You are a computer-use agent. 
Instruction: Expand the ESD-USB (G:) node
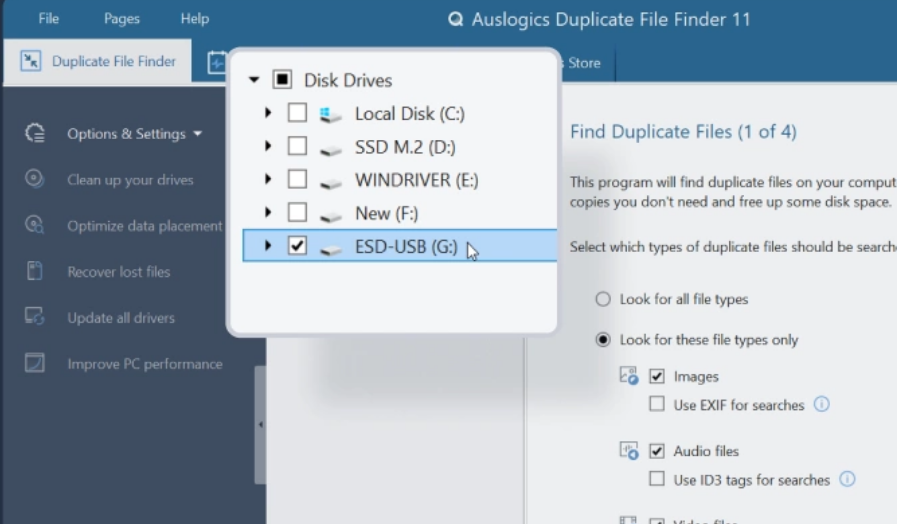pos(268,245)
